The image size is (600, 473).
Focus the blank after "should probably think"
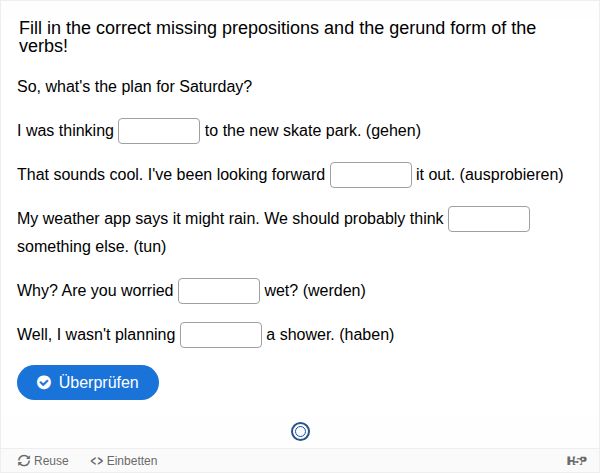click(x=489, y=219)
